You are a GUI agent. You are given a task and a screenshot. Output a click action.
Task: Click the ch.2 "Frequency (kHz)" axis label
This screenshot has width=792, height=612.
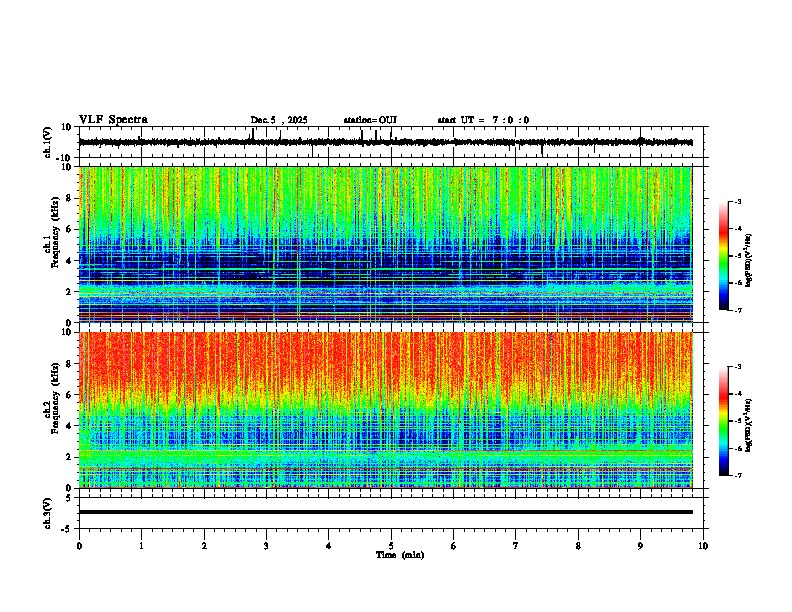tap(55, 398)
